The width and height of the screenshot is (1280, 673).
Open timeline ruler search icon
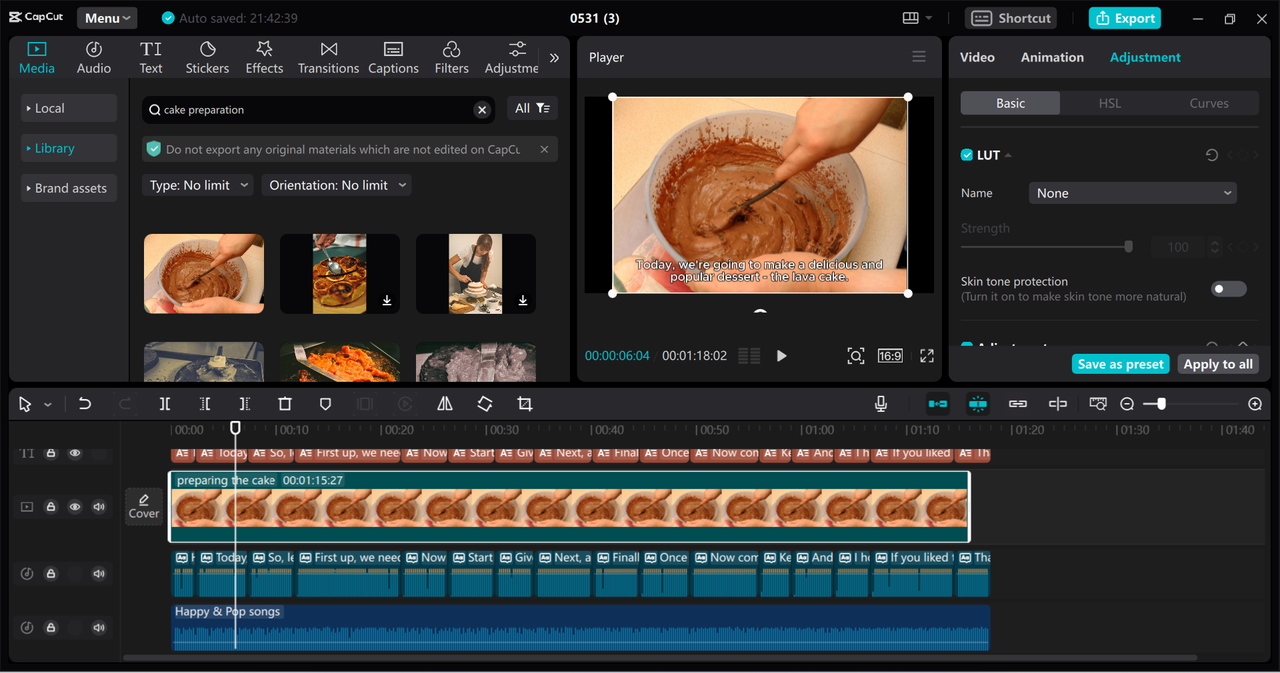(1098, 404)
